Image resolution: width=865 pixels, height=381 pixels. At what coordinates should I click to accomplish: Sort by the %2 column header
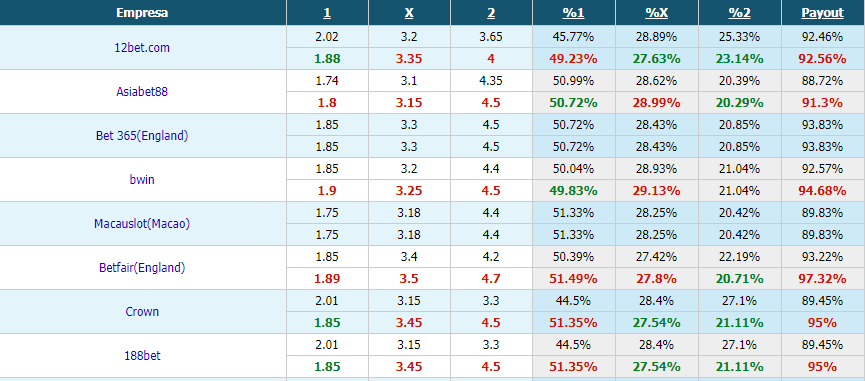(x=739, y=13)
